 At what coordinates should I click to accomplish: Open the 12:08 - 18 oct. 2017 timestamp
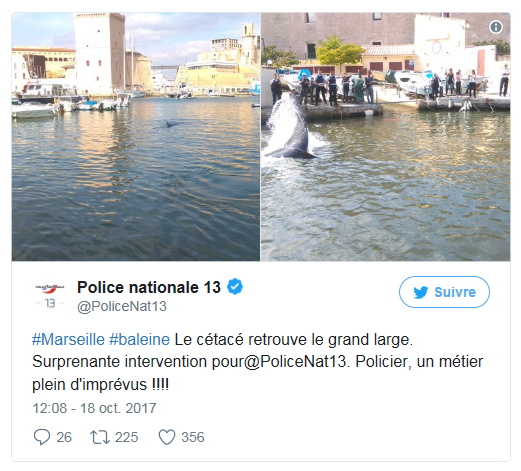(x=94, y=408)
